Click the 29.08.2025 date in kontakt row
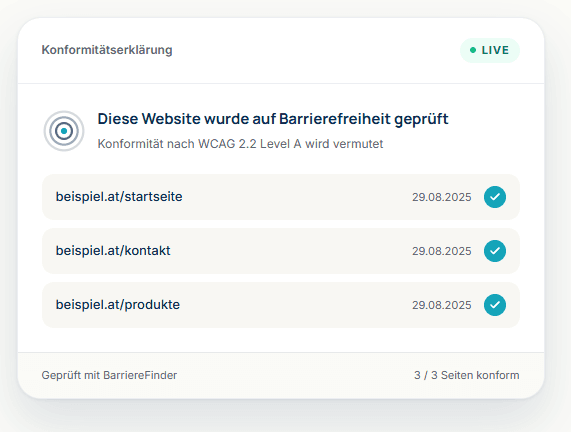Screen dimensions: 571x432 [x=442, y=251]
